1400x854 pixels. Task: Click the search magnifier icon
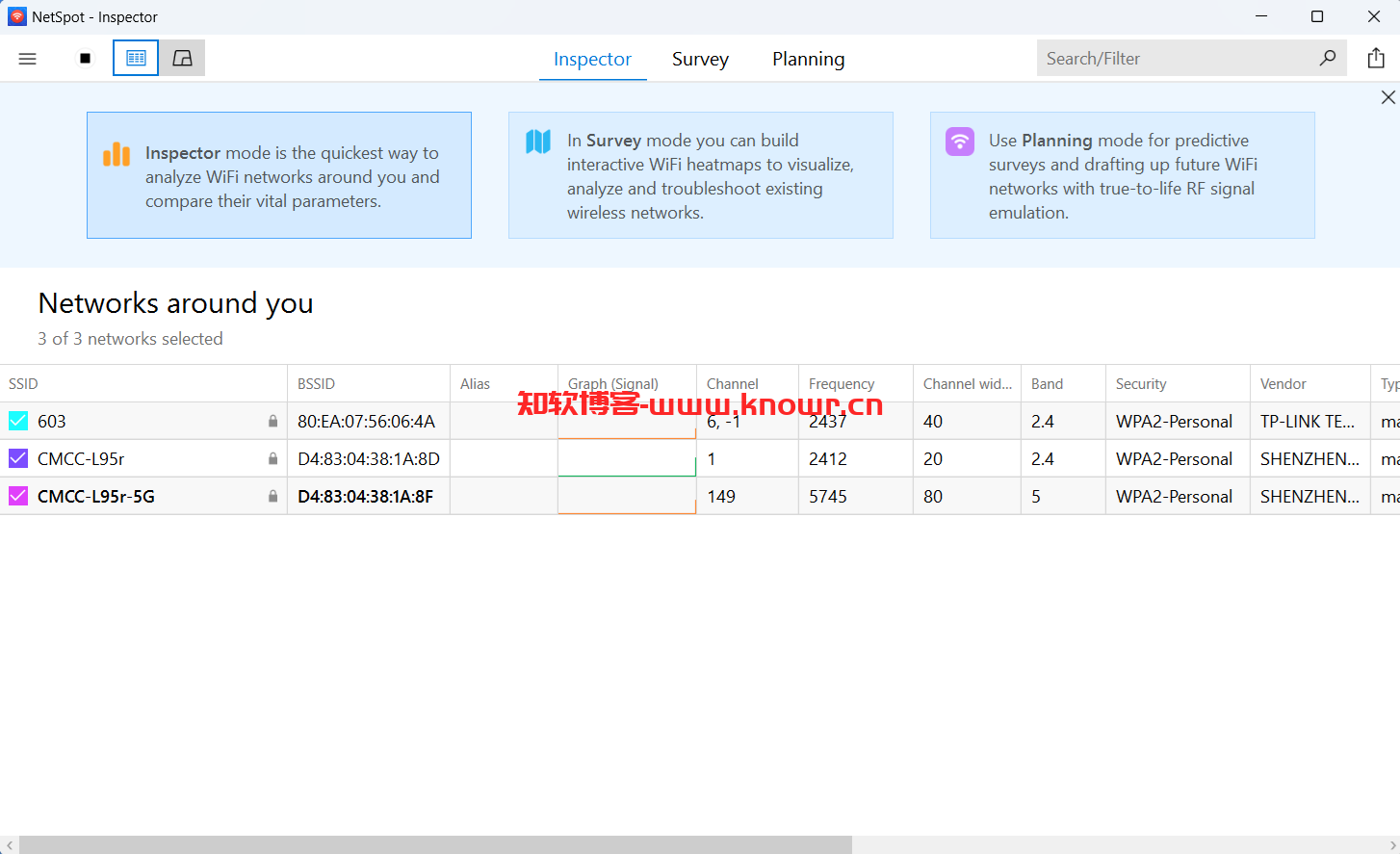tap(1328, 58)
